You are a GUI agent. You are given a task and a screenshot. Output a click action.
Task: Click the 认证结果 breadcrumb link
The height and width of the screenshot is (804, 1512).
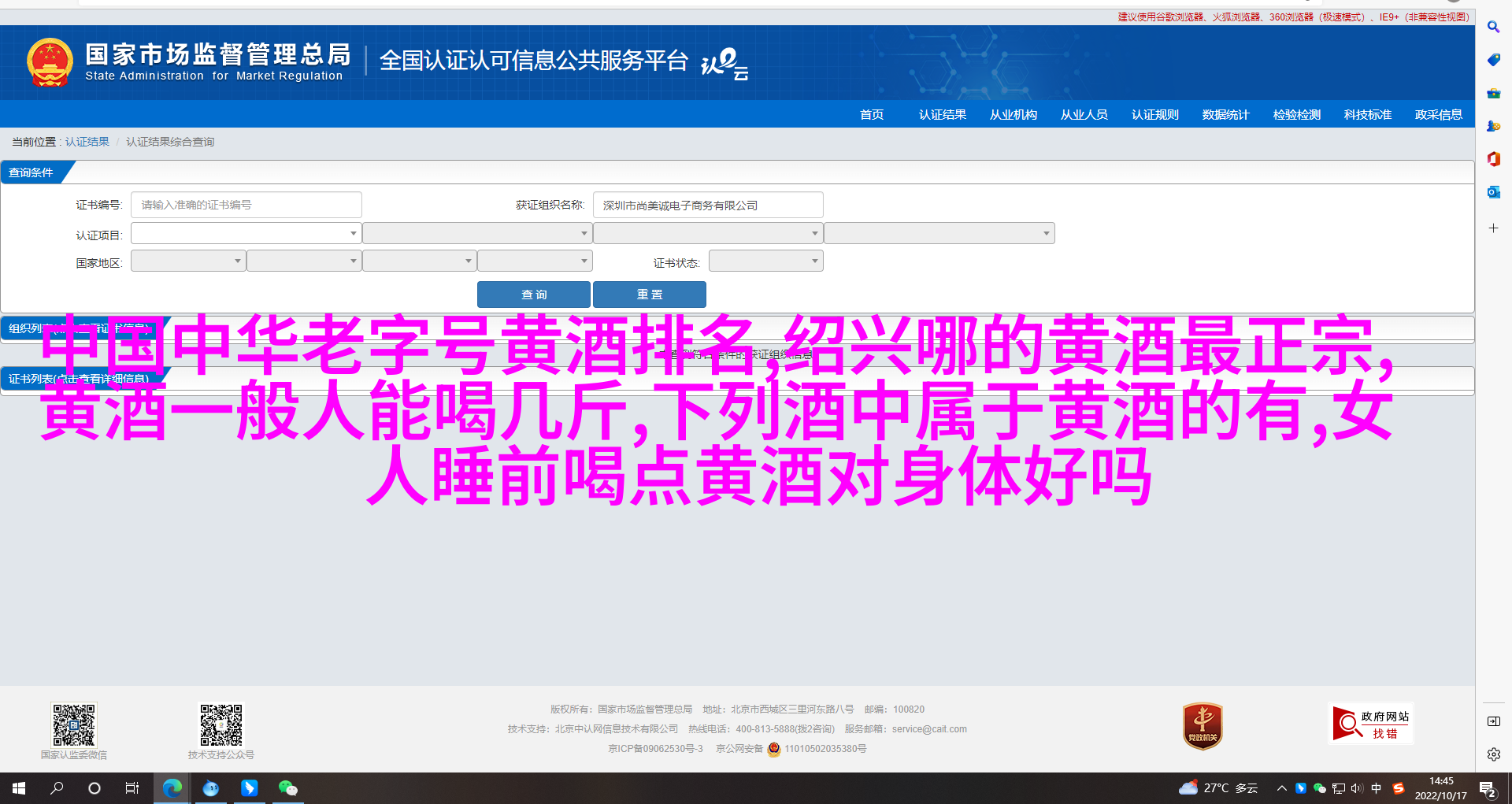pyautogui.click(x=87, y=142)
